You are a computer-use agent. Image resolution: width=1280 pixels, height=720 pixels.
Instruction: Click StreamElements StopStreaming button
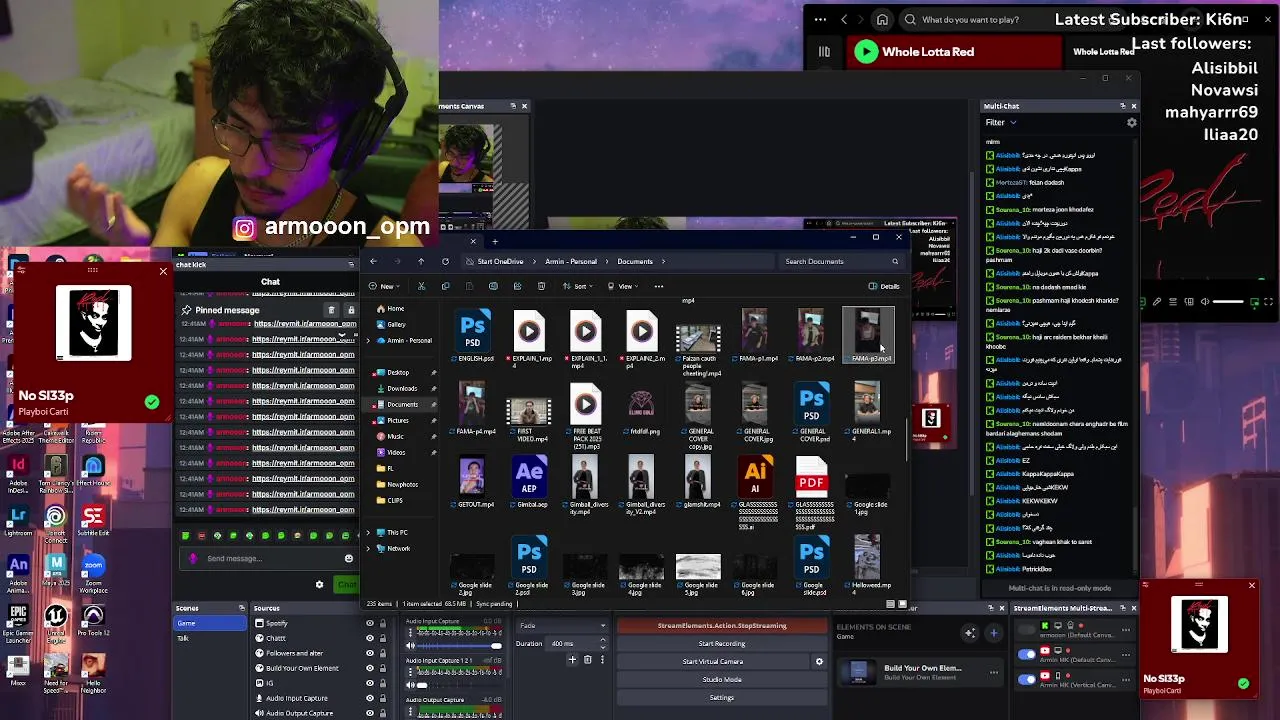(x=722, y=626)
